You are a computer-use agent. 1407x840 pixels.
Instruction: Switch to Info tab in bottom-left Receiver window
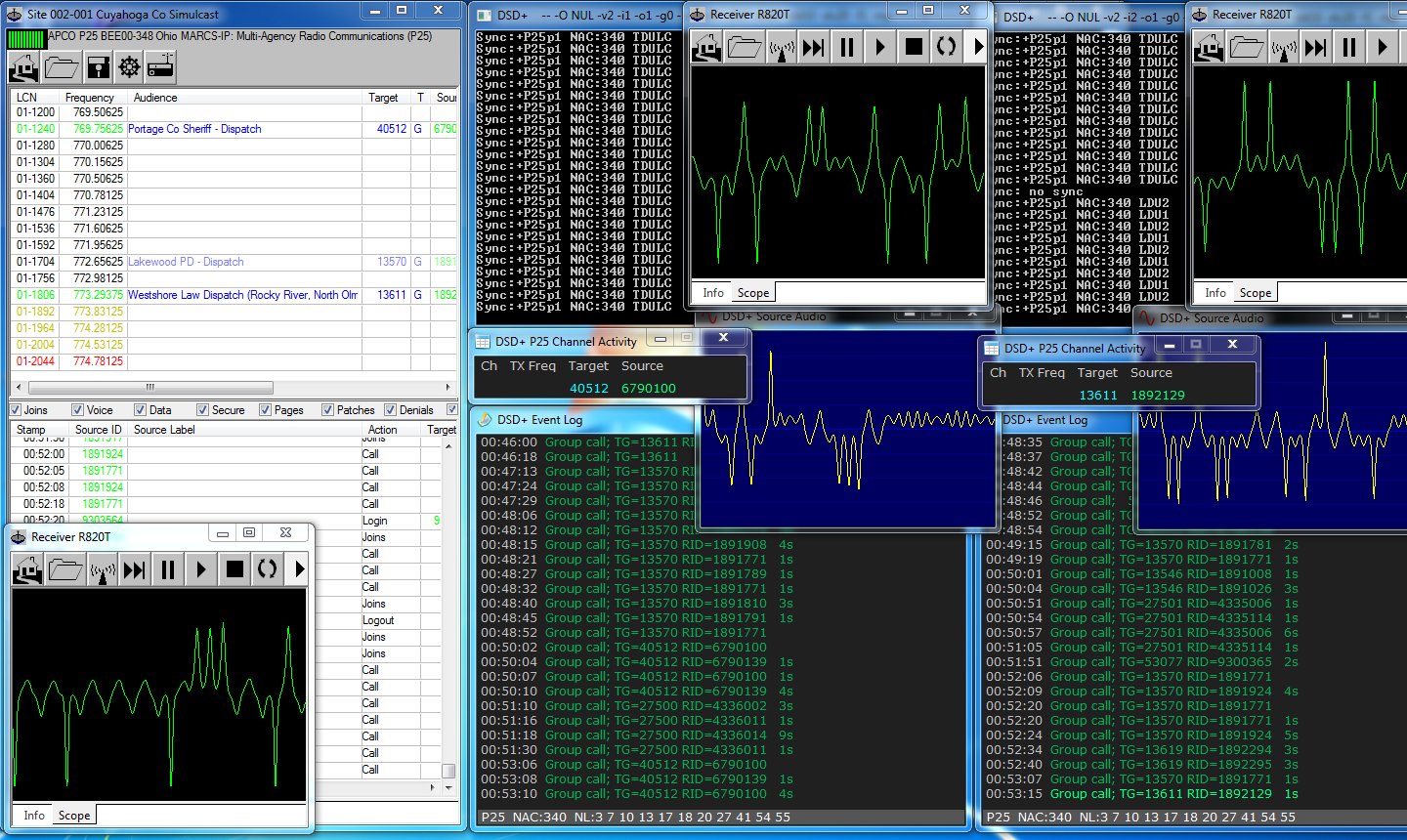pyautogui.click(x=34, y=816)
